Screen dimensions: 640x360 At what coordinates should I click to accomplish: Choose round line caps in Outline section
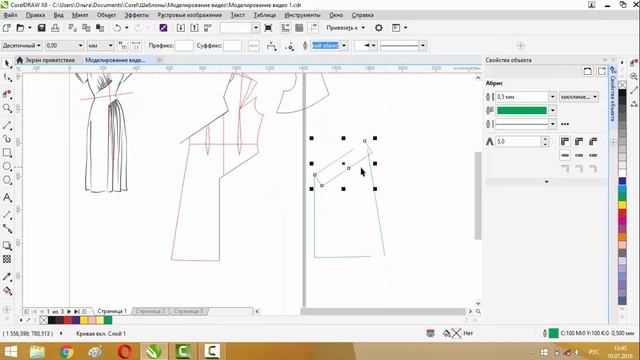(579, 155)
